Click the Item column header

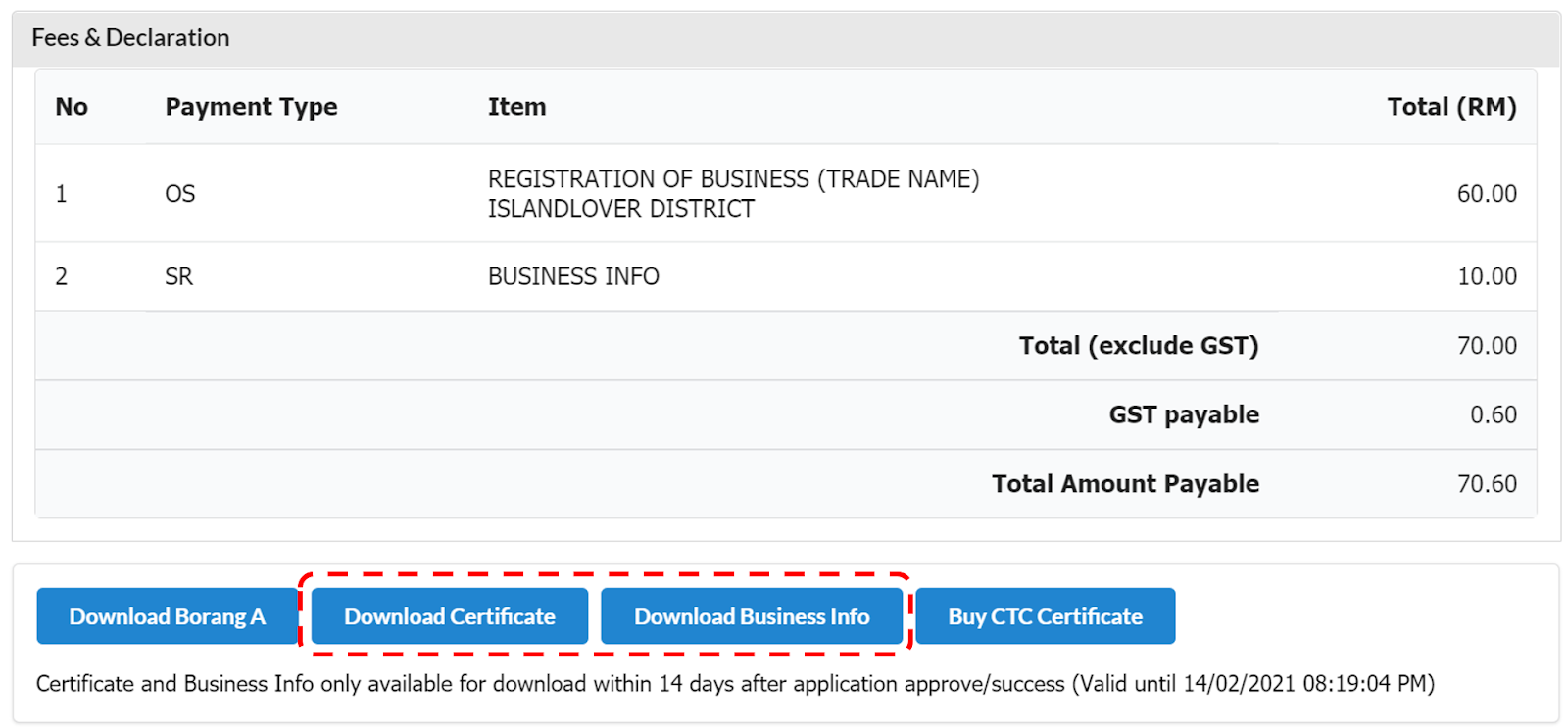click(517, 107)
